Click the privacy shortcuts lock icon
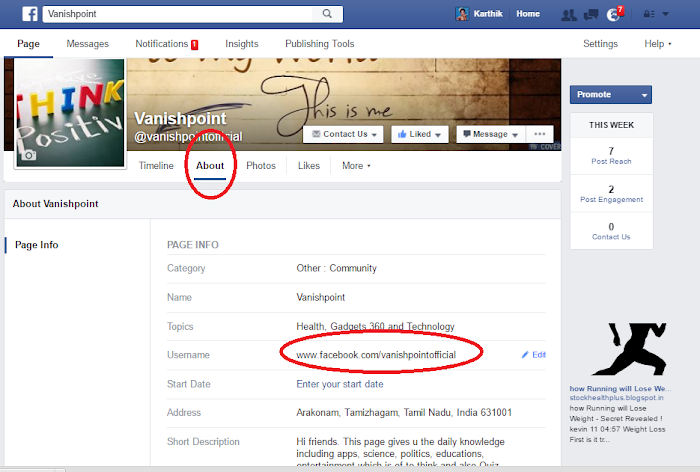This screenshot has height=472, width=700. pyautogui.click(x=648, y=14)
